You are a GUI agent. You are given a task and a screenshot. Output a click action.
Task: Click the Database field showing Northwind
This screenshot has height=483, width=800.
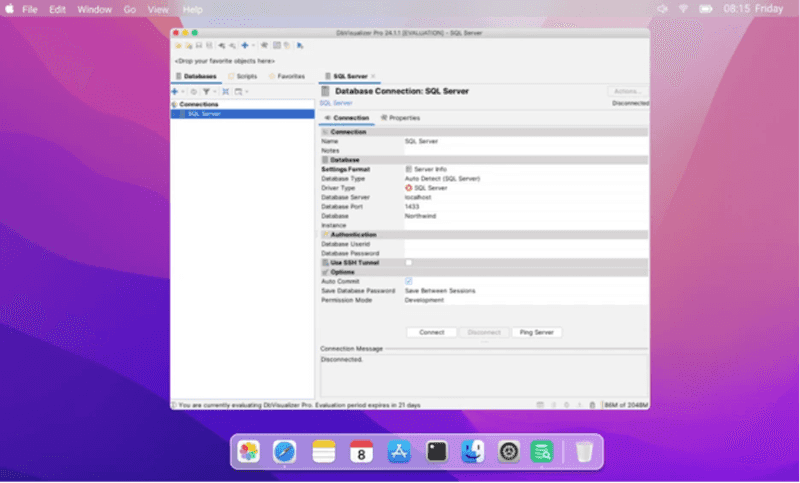[526, 216]
